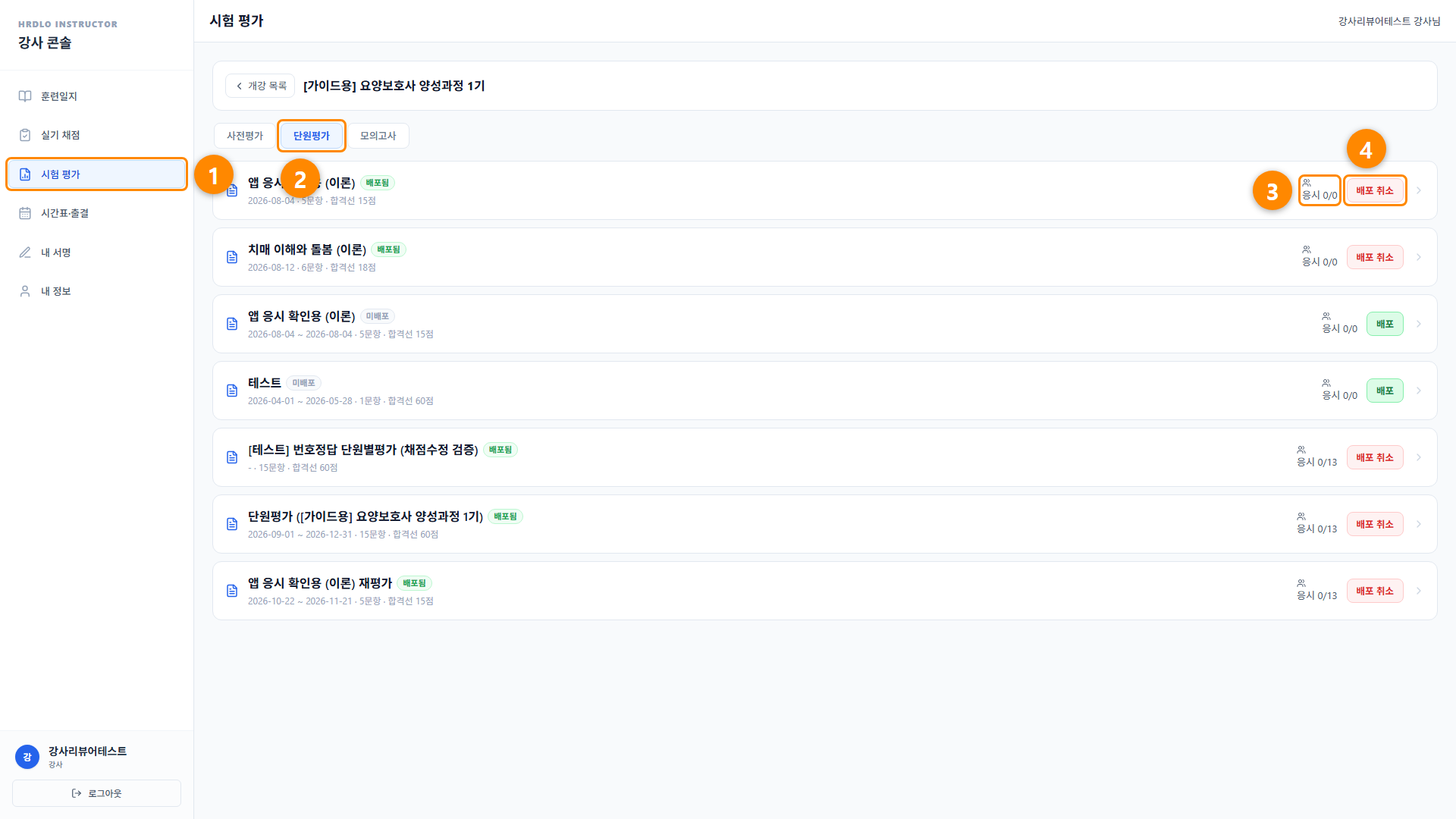Screen dimensions: 1456x819
Task: Switch to the 사전평가 tab
Action: tap(245, 136)
